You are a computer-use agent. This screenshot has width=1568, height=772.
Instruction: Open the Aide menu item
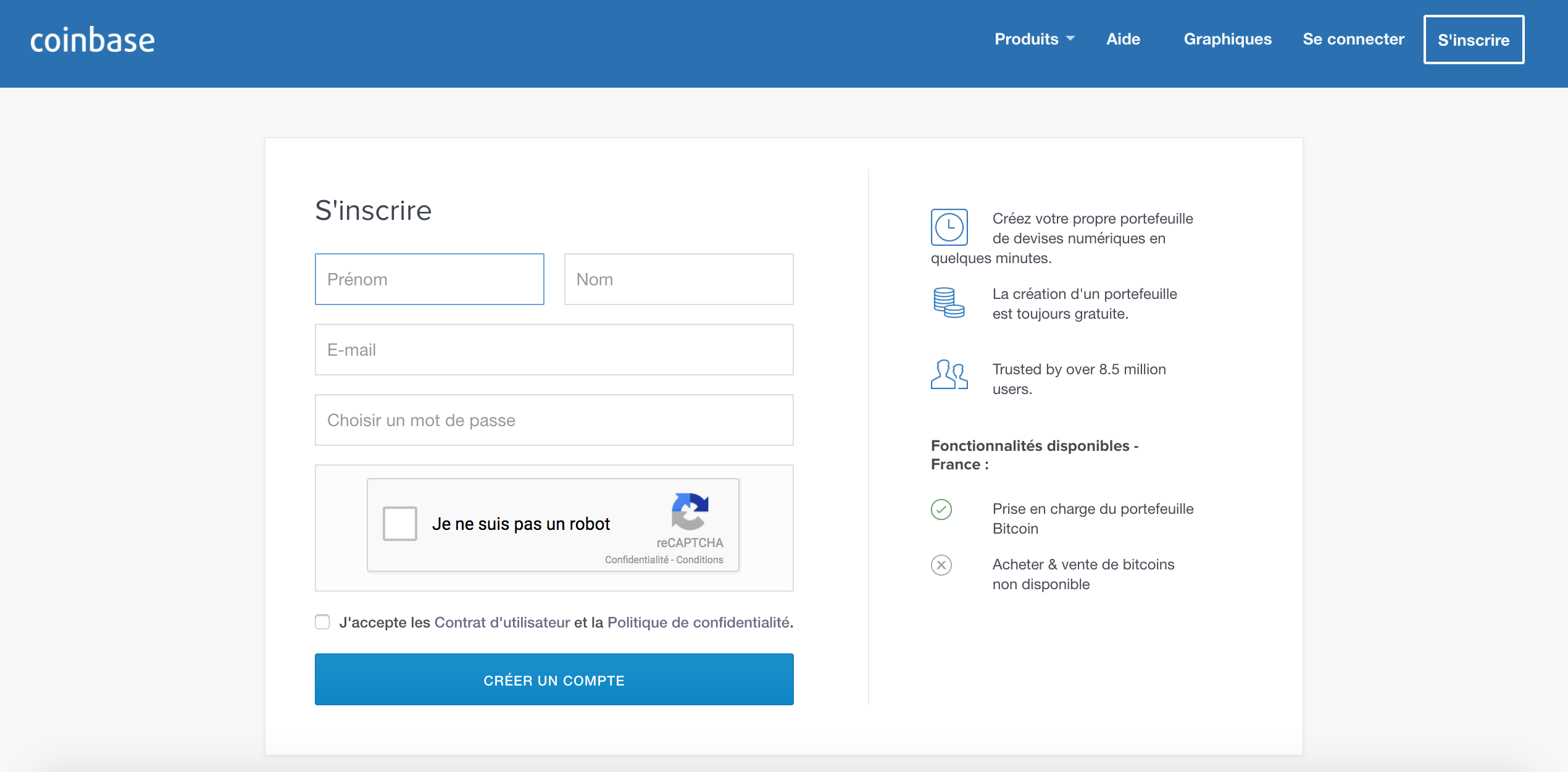(1123, 39)
